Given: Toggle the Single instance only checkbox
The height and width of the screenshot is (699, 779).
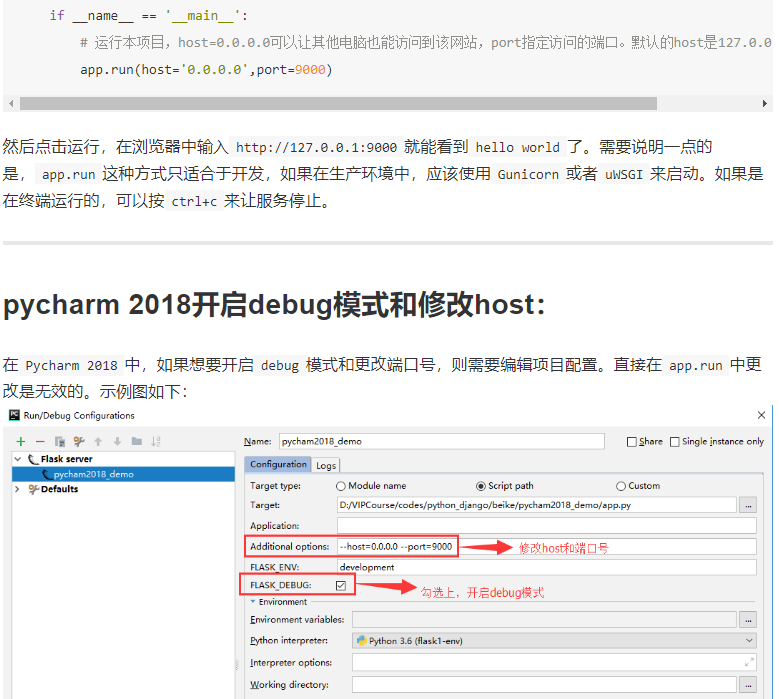Looking at the screenshot, I should coord(675,442).
